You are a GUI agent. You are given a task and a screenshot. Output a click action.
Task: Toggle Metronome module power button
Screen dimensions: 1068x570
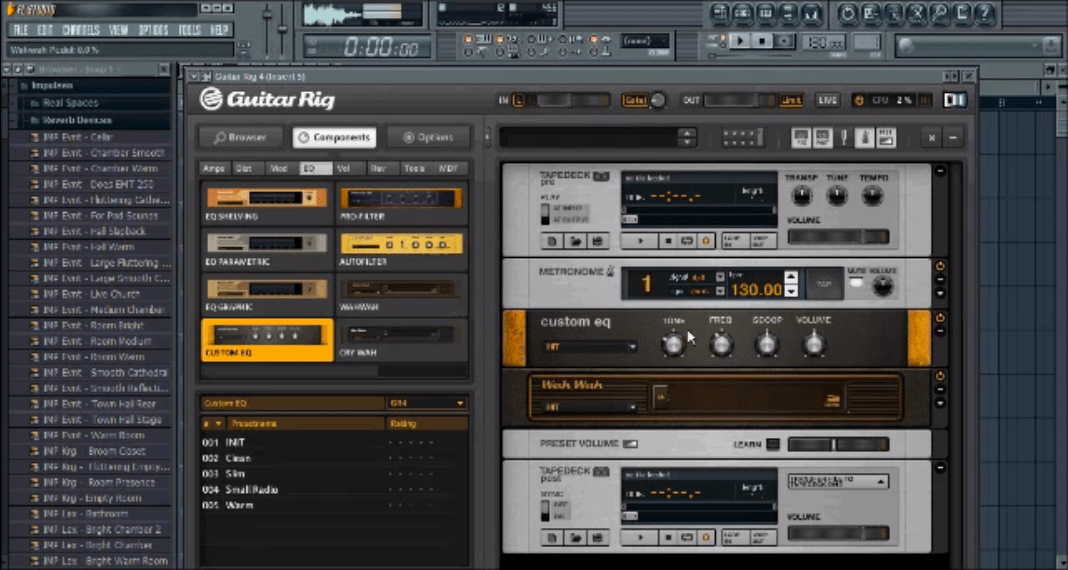coord(940,266)
